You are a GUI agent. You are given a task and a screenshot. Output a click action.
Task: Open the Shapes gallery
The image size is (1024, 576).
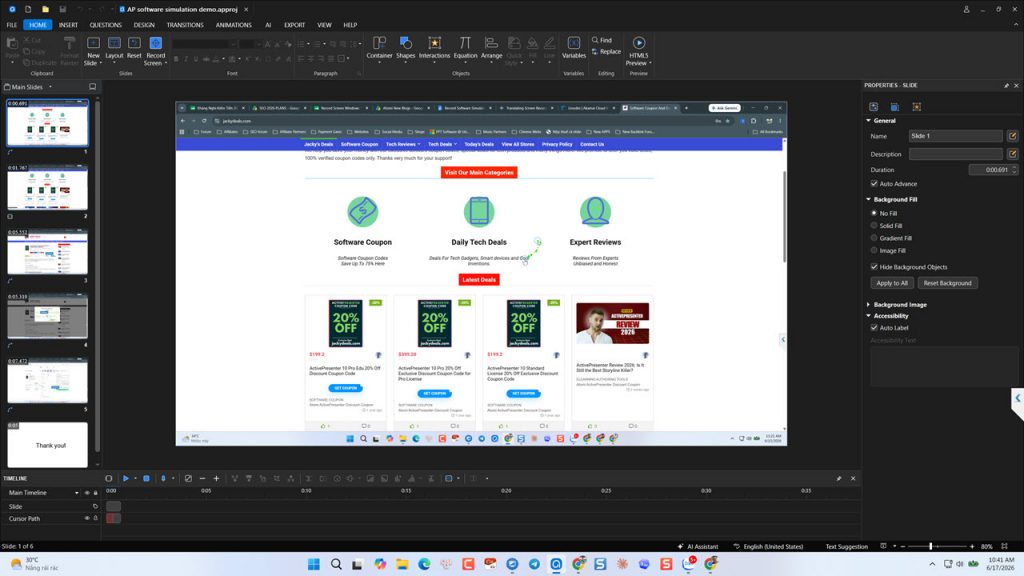(406, 48)
